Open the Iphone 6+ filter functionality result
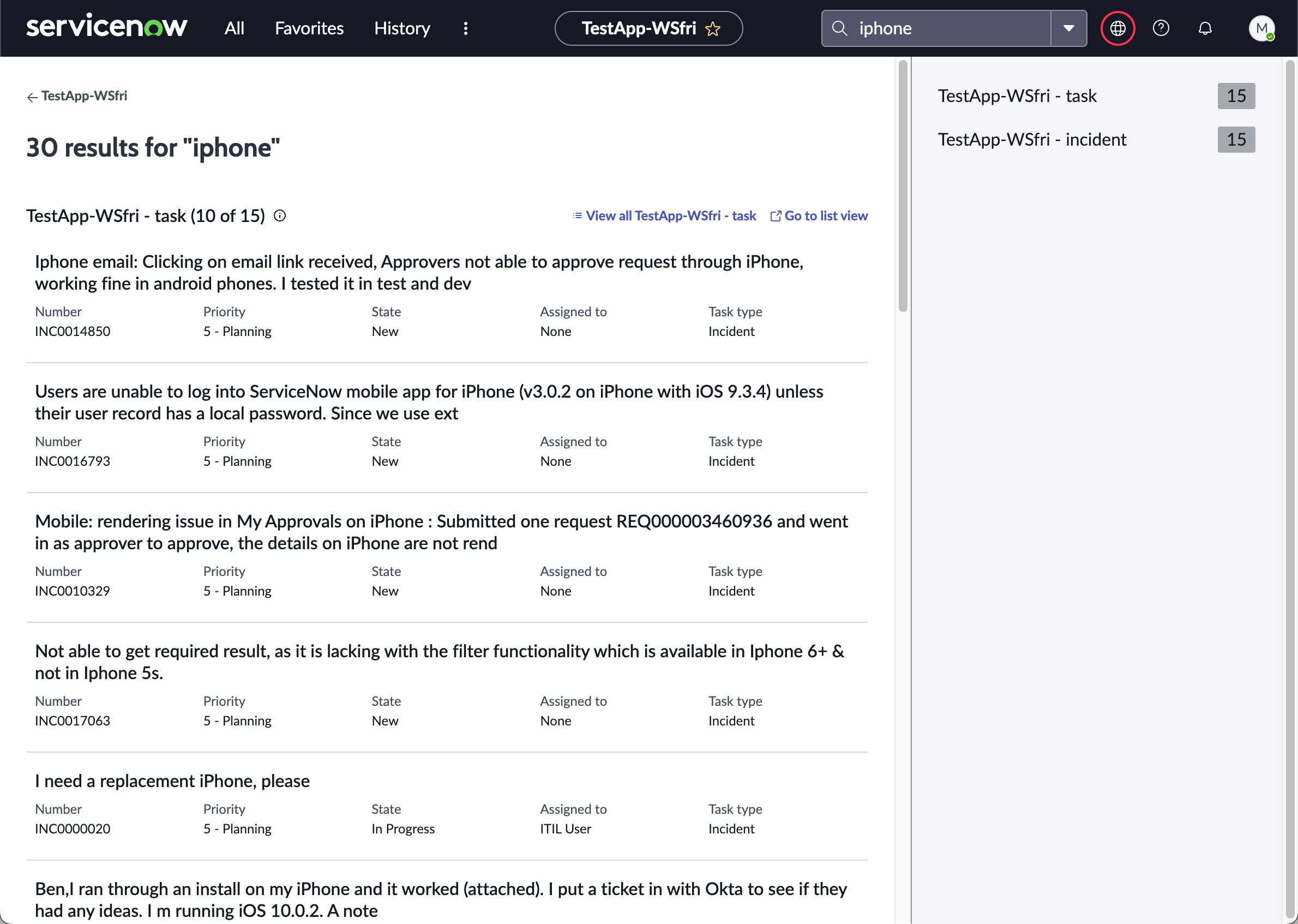Viewport: 1298px width, 924px height. pyautogui.click(x=440, y=662)
